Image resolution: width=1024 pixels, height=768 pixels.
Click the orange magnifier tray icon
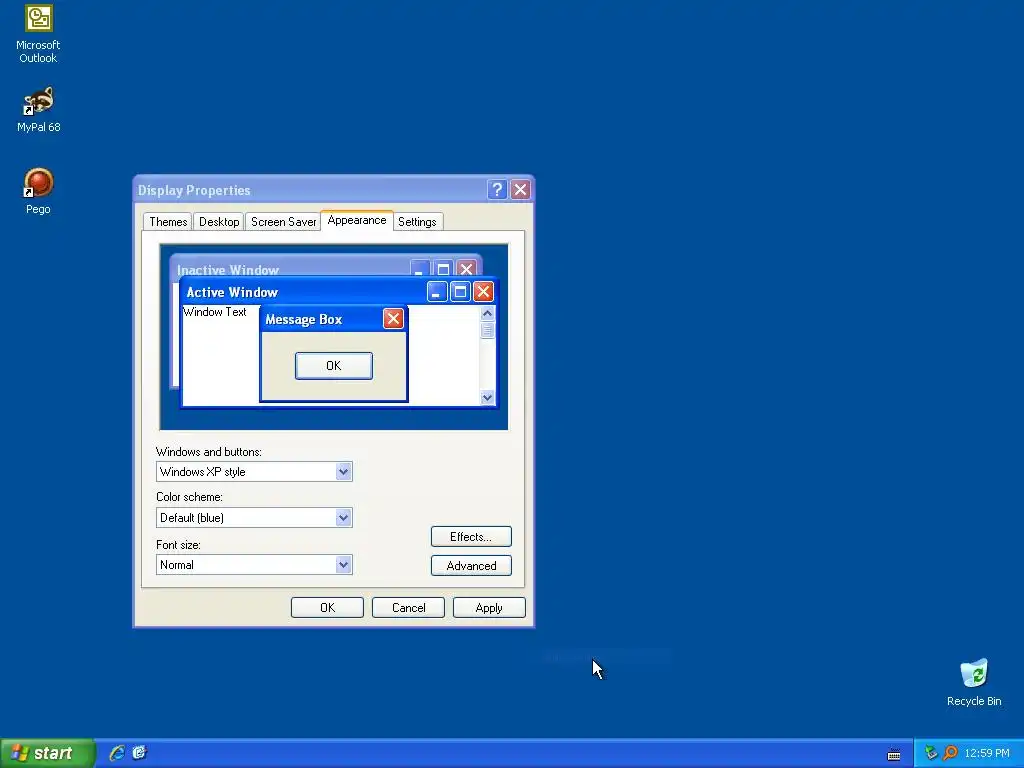click(950, 753)
